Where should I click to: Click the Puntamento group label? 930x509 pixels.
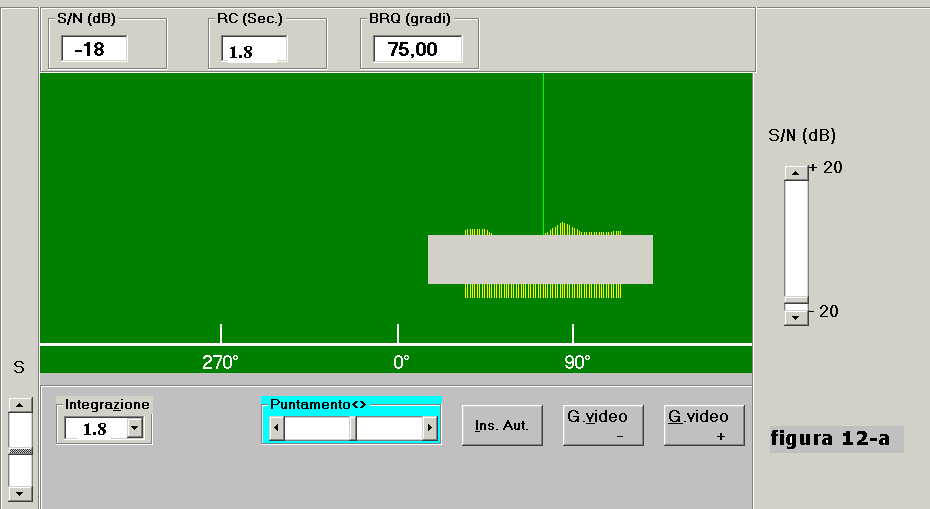(318, 405)
